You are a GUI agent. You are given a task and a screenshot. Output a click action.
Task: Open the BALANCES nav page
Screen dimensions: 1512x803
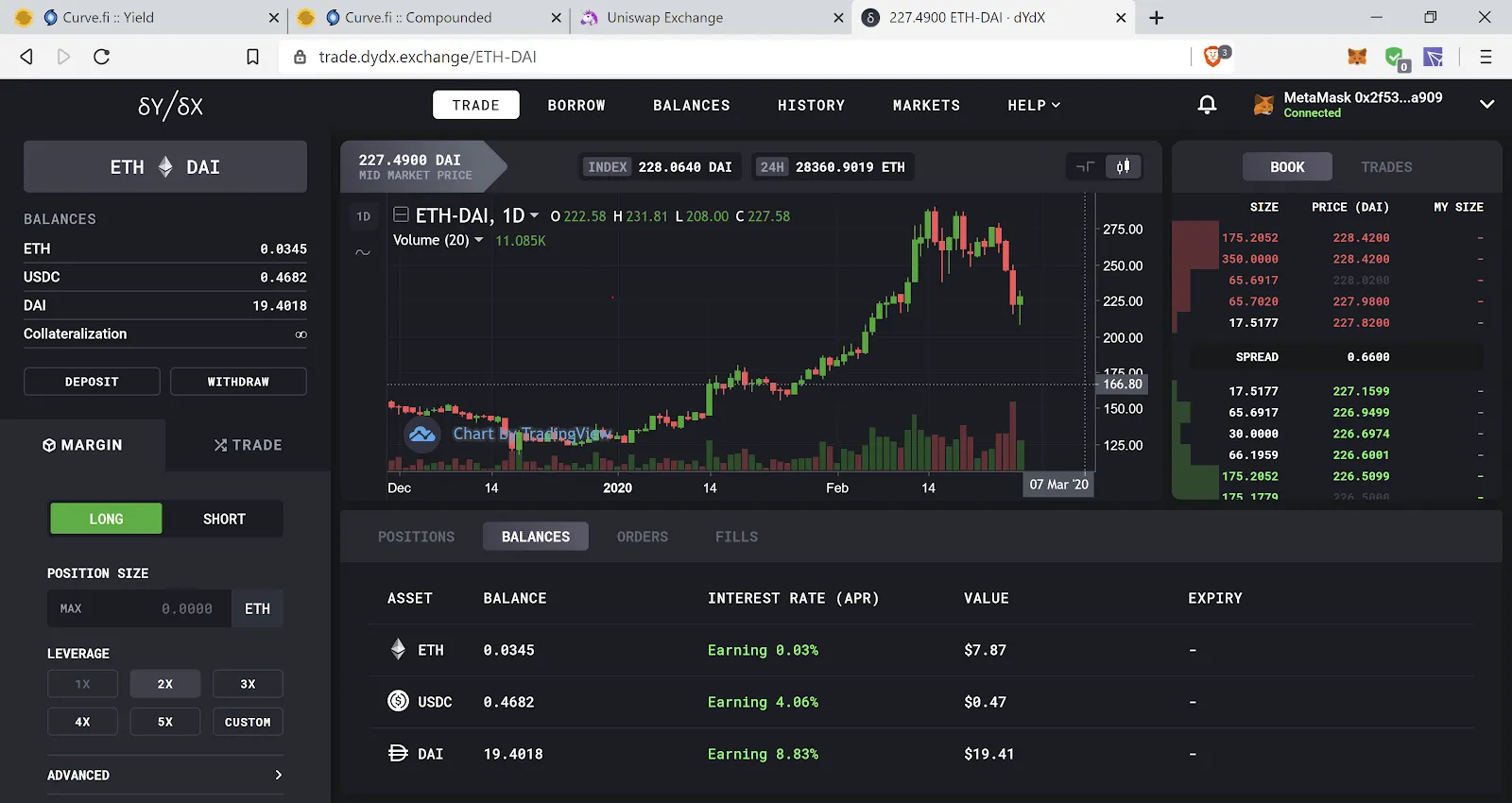[x=692, y=106]
